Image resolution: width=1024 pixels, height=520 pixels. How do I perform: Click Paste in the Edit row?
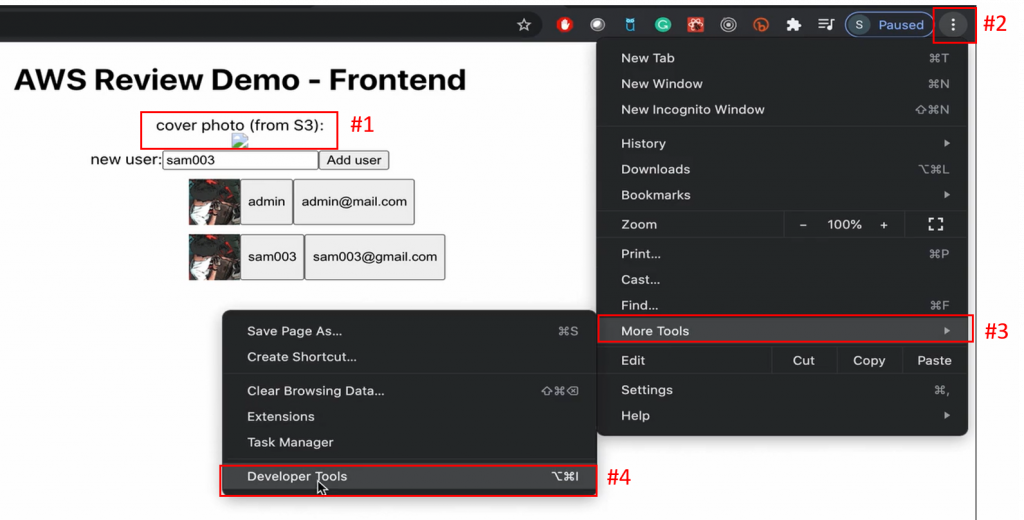[x=934, y=361]
